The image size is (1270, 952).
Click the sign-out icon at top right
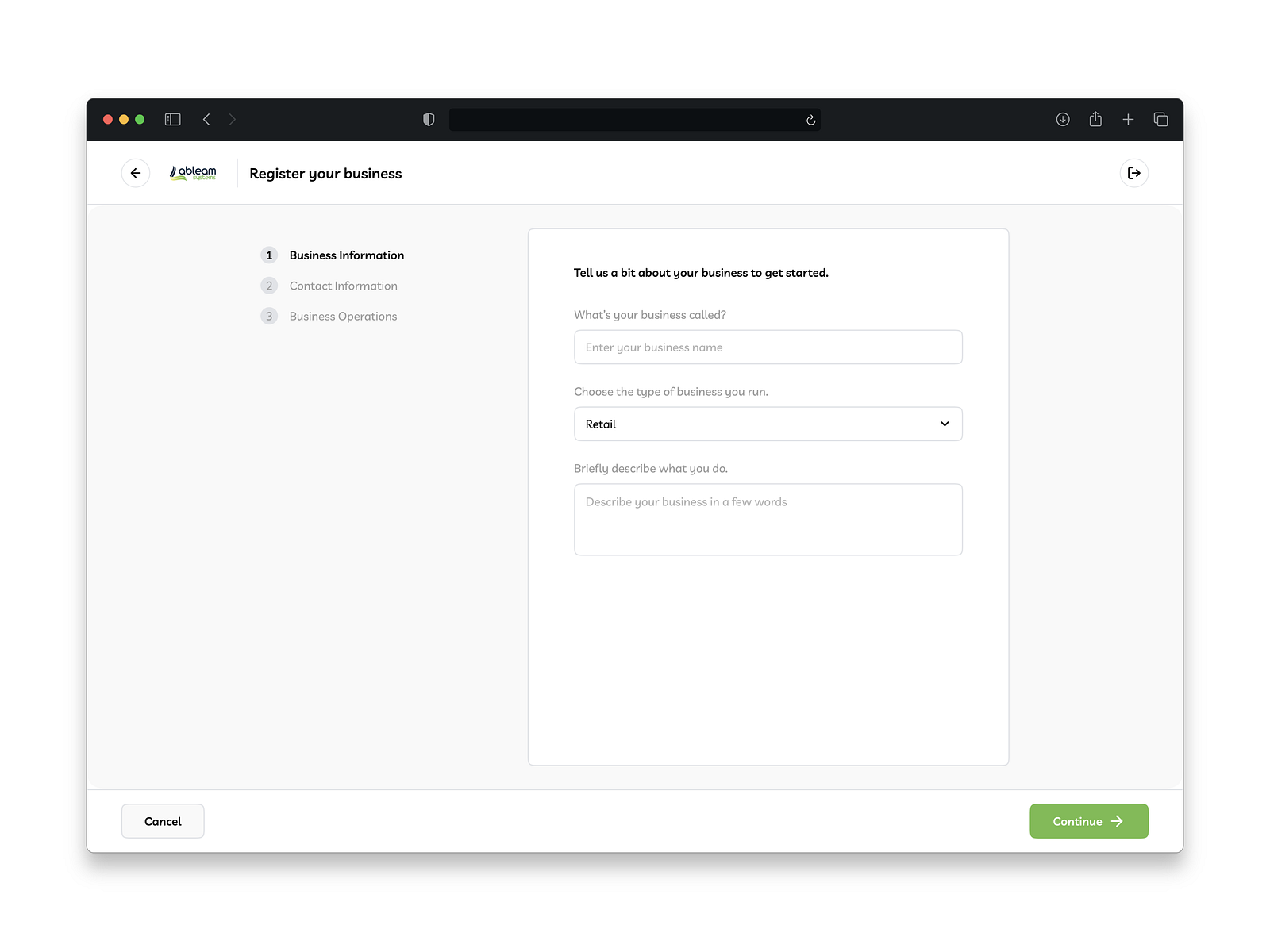(x=1133, y=173)
